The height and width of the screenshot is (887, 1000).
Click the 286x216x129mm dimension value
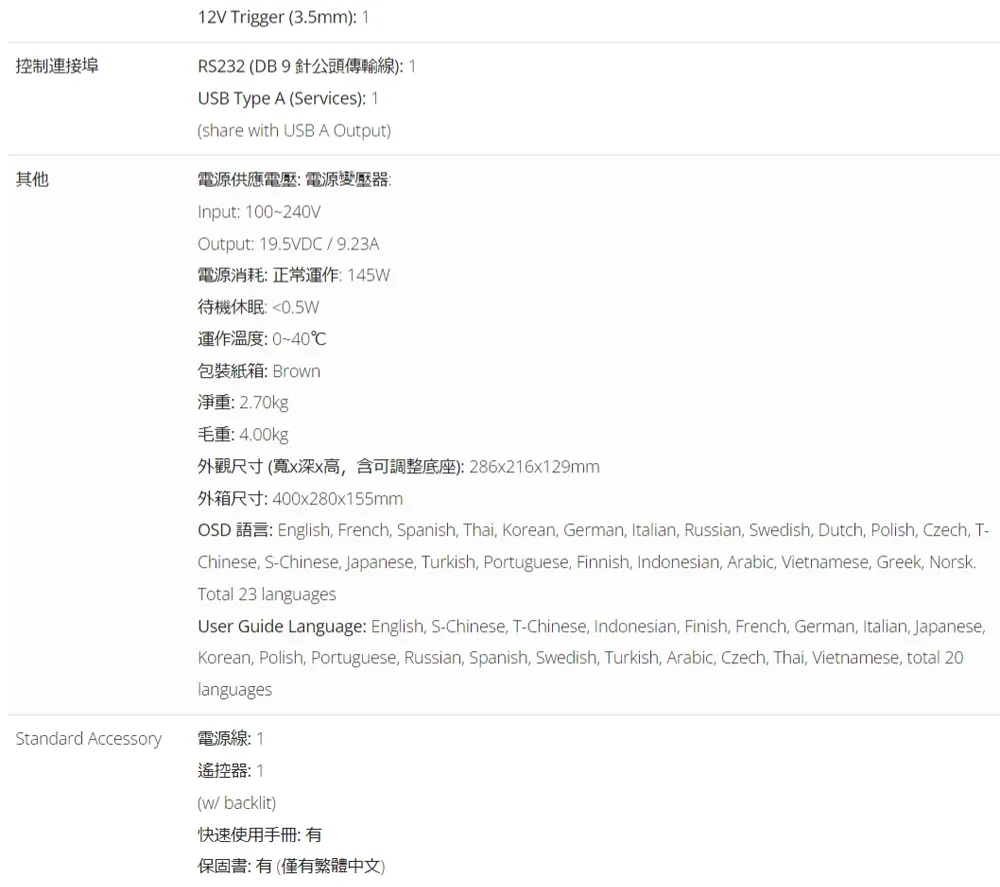[534, 467]
